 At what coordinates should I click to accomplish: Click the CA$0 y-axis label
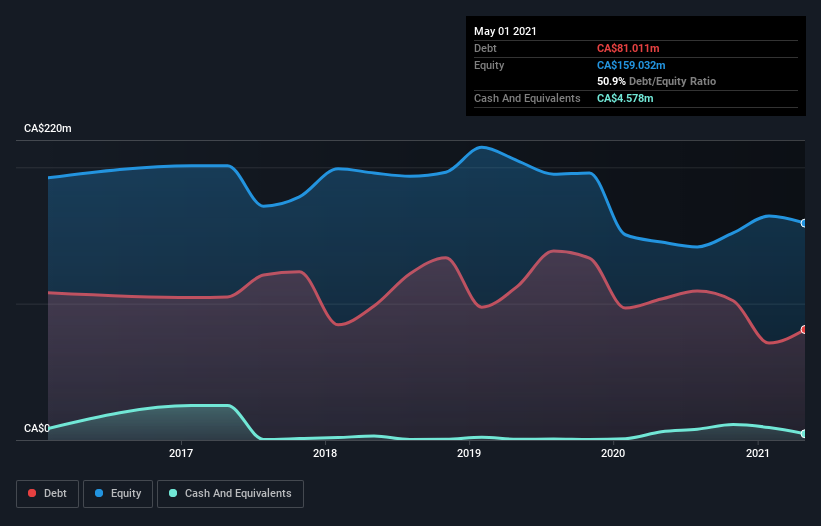37,428
